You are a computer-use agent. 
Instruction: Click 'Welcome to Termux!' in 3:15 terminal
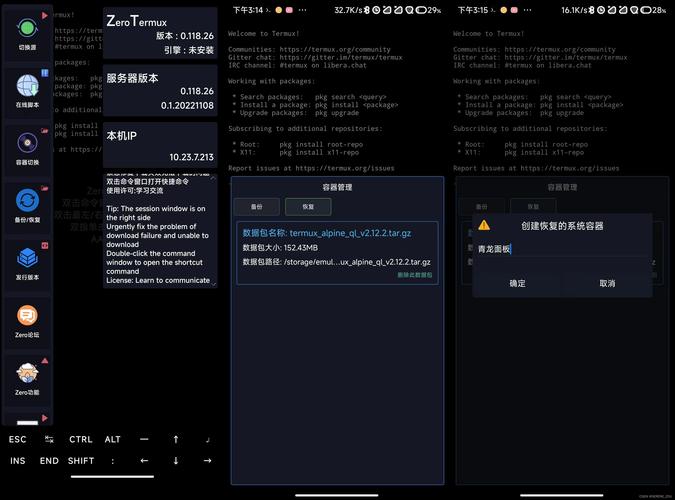pyautogui.click(x=489, y=34)
